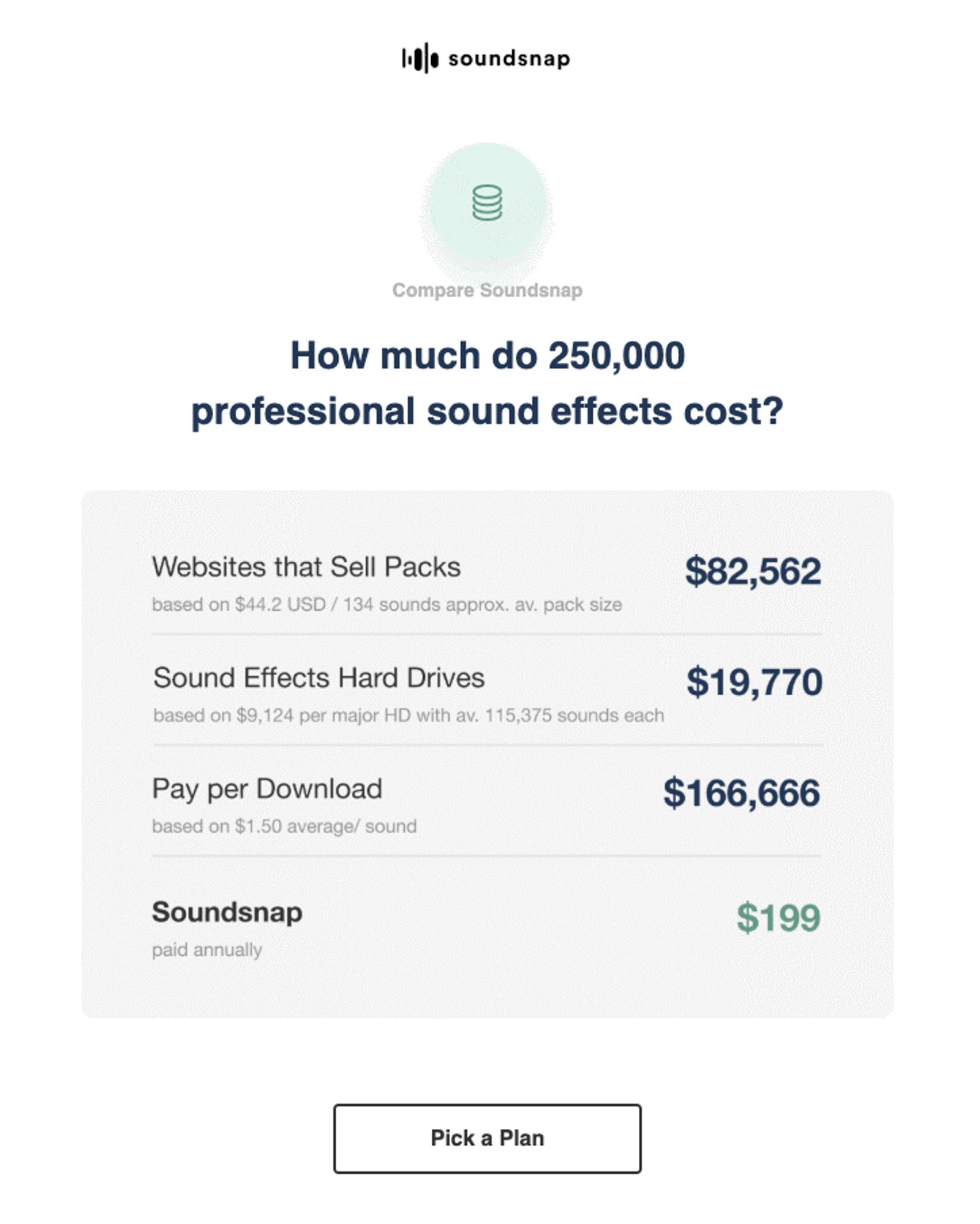Click the $19,770 hard drives price
The width and height of the screenshot is (980, 1224).
click(756, 681)
